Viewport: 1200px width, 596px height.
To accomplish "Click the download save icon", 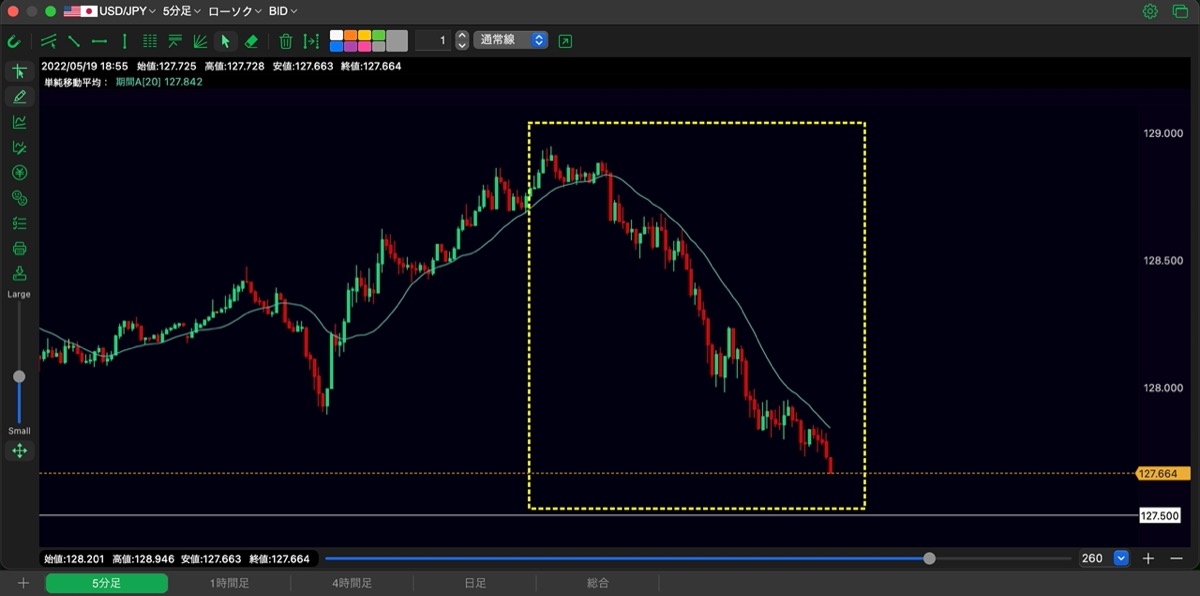I will pos(19,273).
